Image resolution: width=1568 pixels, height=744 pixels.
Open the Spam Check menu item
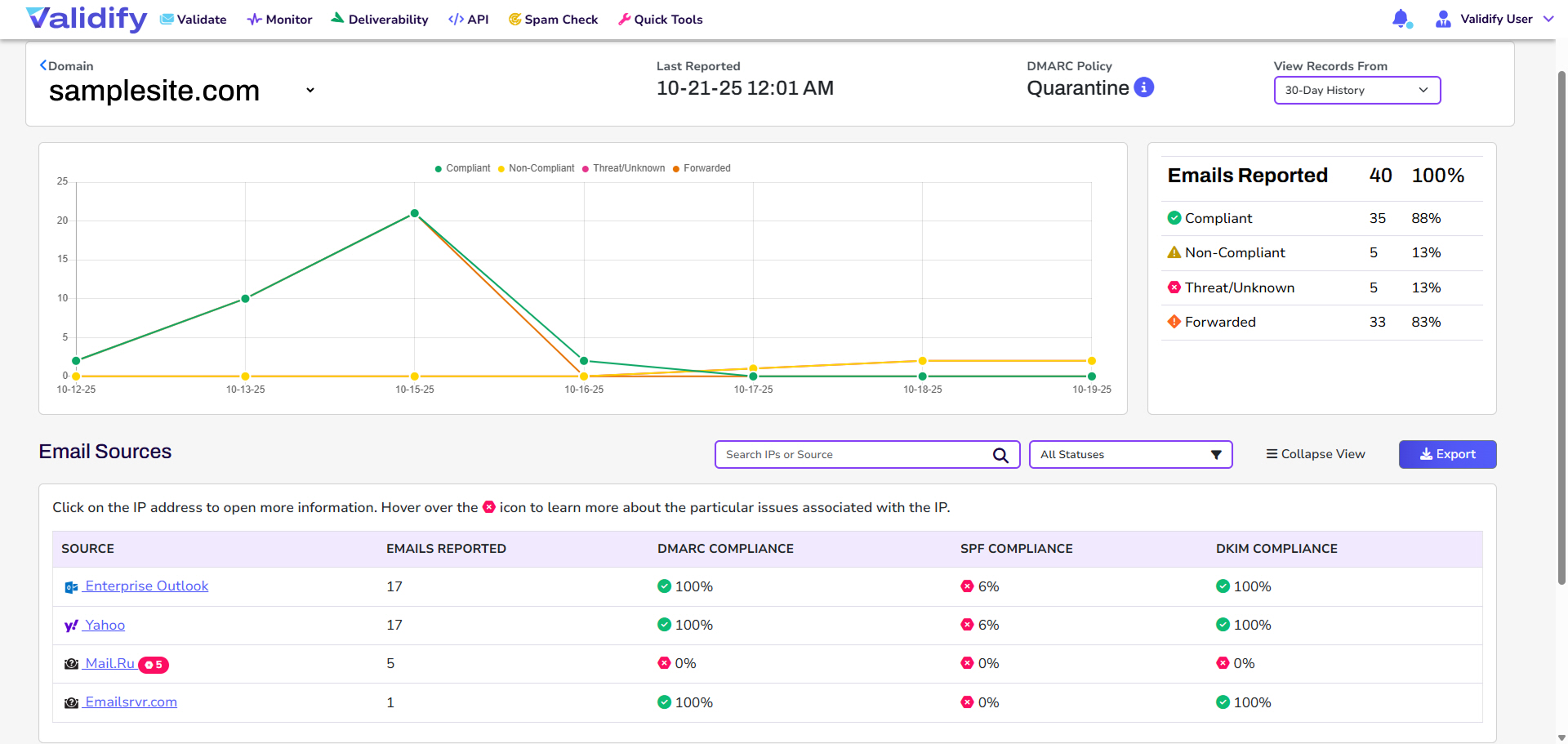(x=553, y=20)
